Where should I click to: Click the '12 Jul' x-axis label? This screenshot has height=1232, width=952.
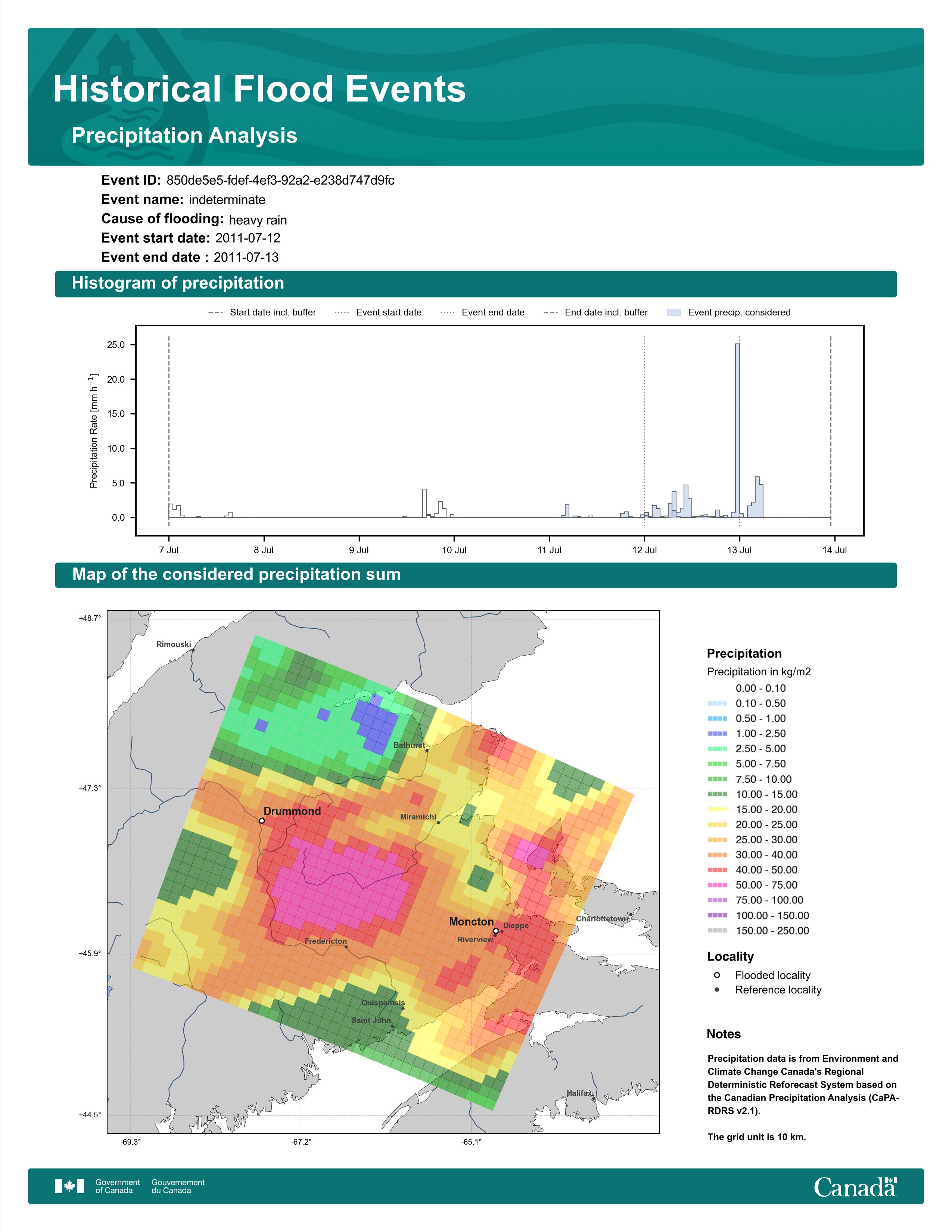pos(645,550)
